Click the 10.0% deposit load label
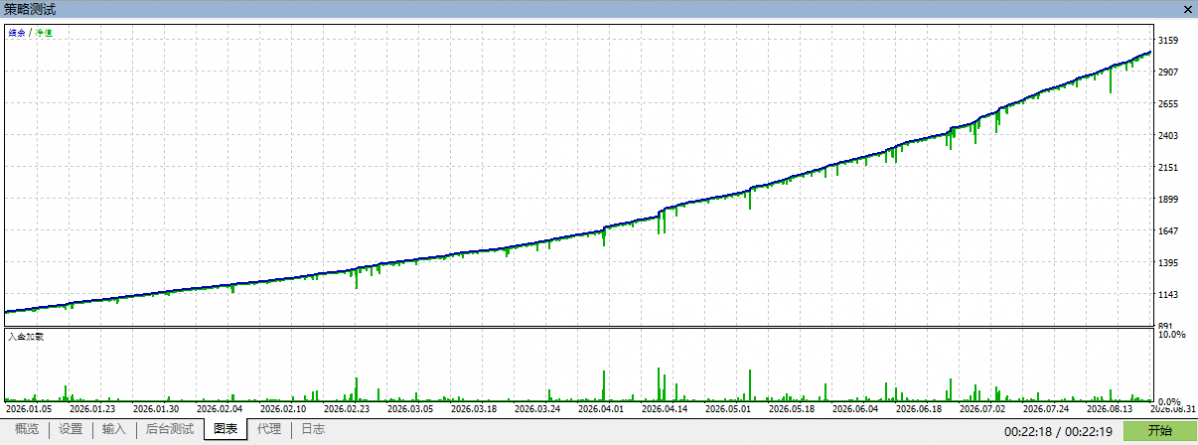The width and height of the screenshot is (1198, 445). [1171, 335]
